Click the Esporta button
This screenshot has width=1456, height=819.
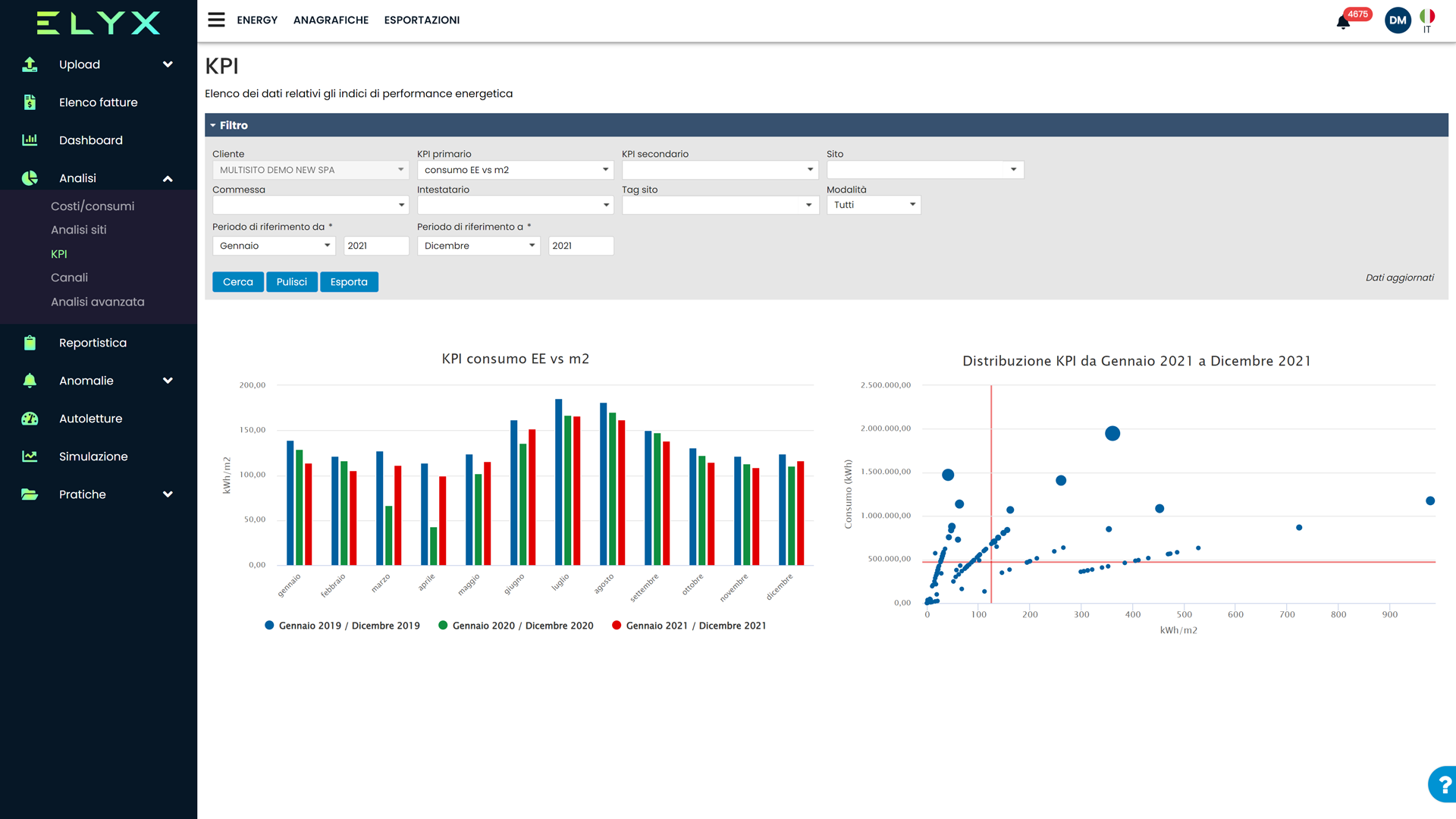(x=349, y=282)
